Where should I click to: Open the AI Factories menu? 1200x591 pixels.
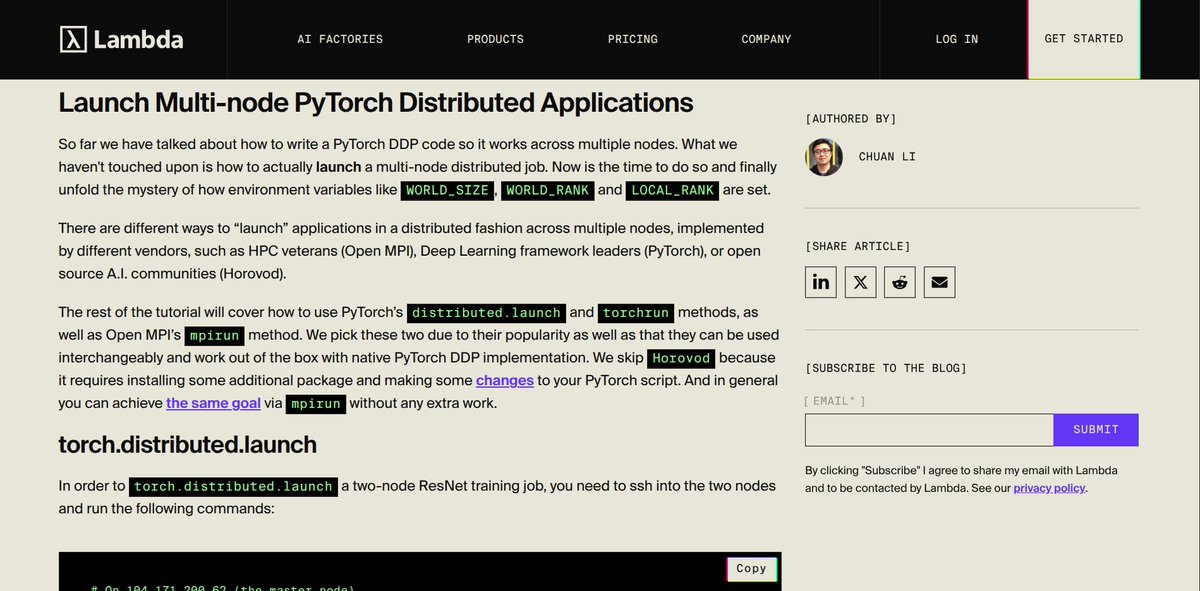(x=340, y=39)
